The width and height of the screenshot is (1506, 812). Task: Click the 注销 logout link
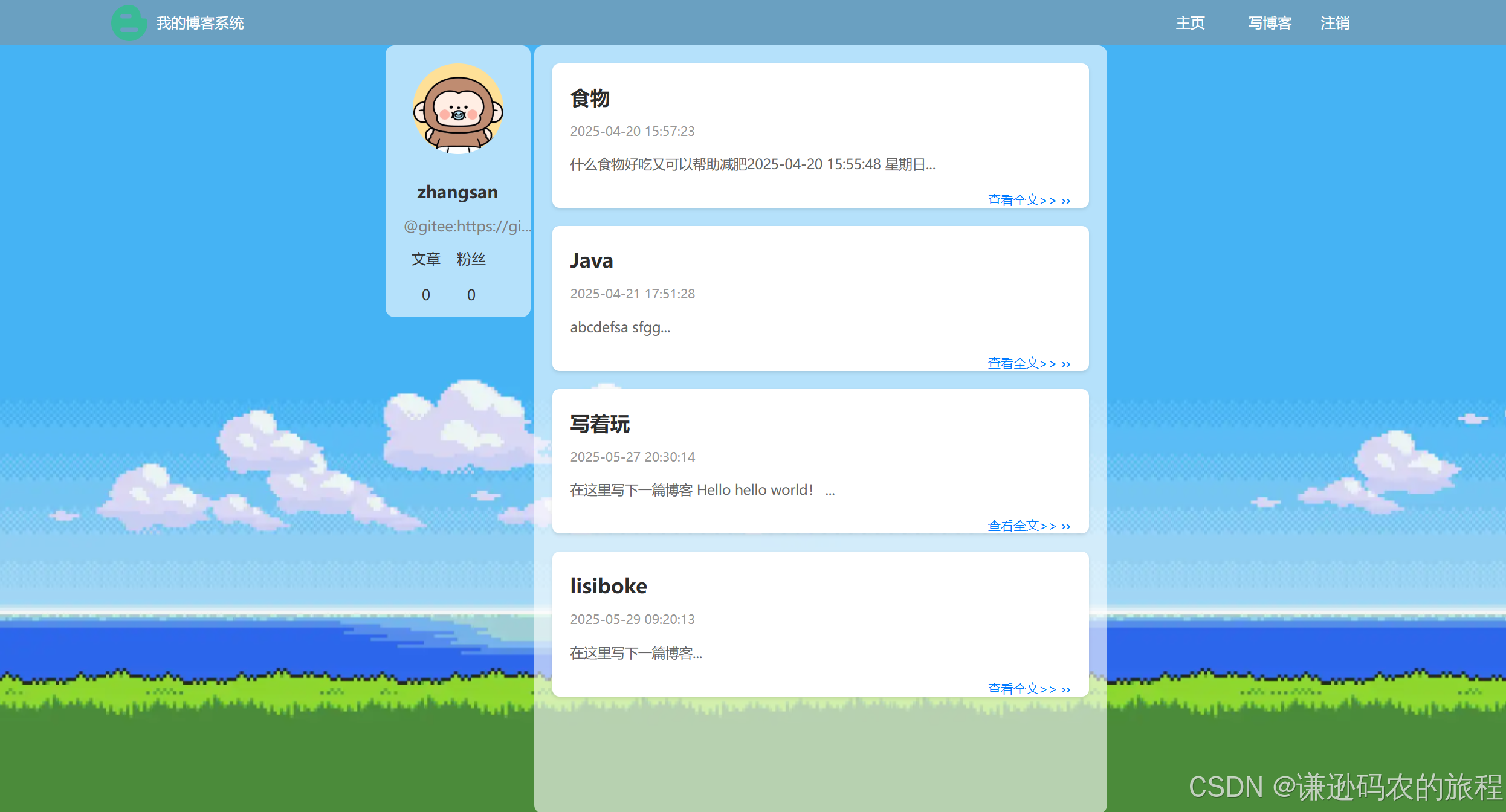[1335, 23]
